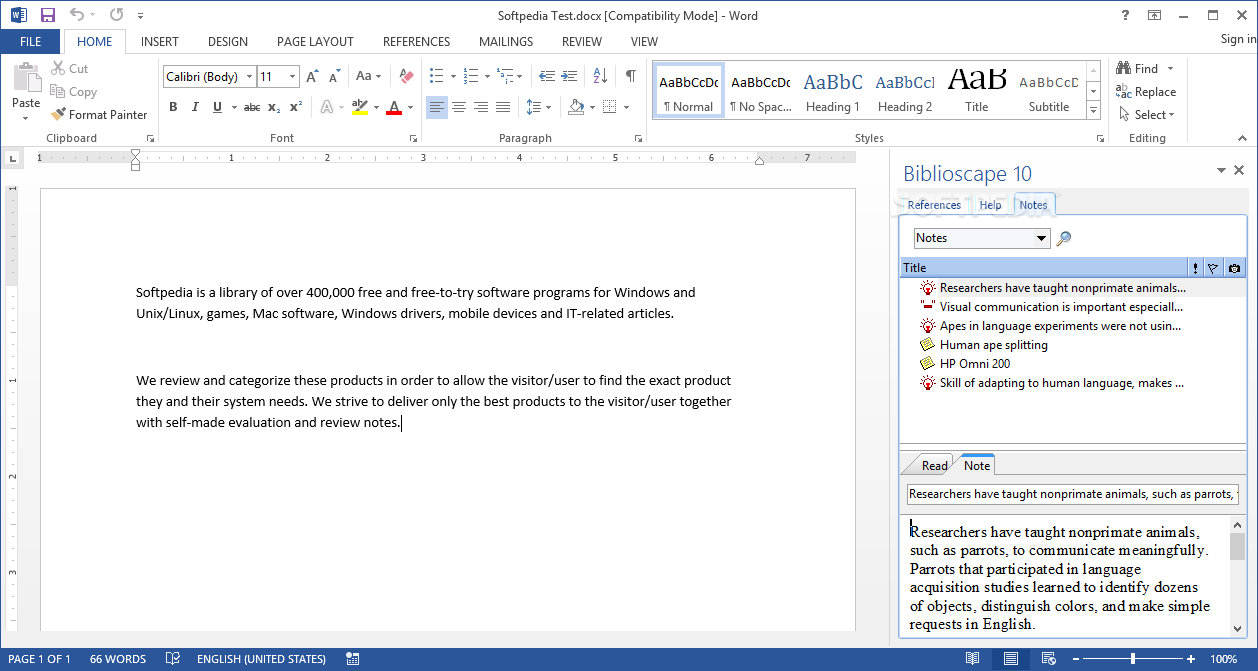This screenshot has height=671, width=1258.
Task: Toggle Italic formatting
Action: 195,107
